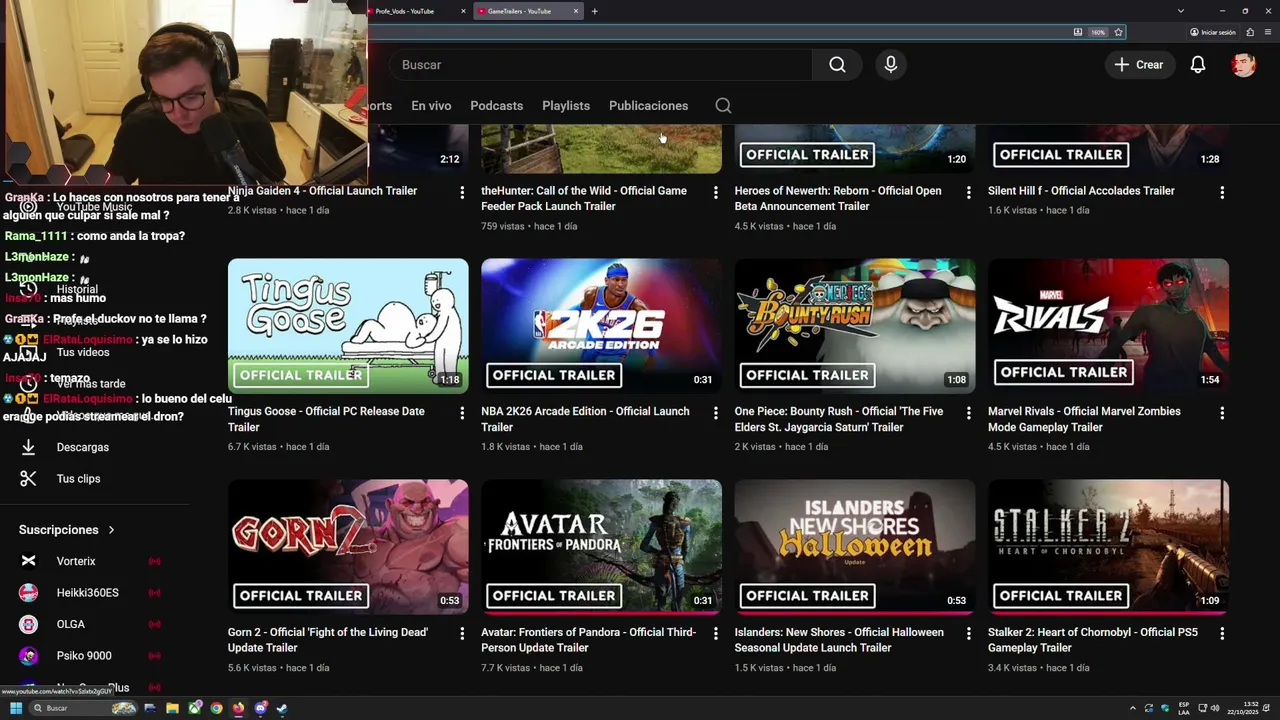Click the YouTube search magnifier button
The width and height of the screenshot is (1280, 720).
pyautogui.click(x=837, y=65)
